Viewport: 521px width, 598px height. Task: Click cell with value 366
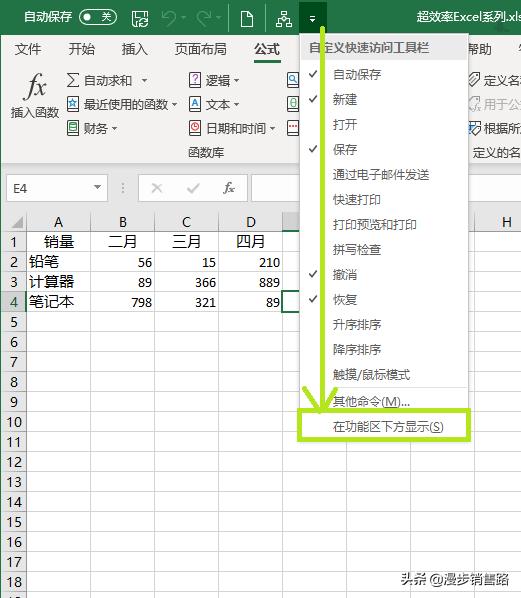tap(187, 282)
